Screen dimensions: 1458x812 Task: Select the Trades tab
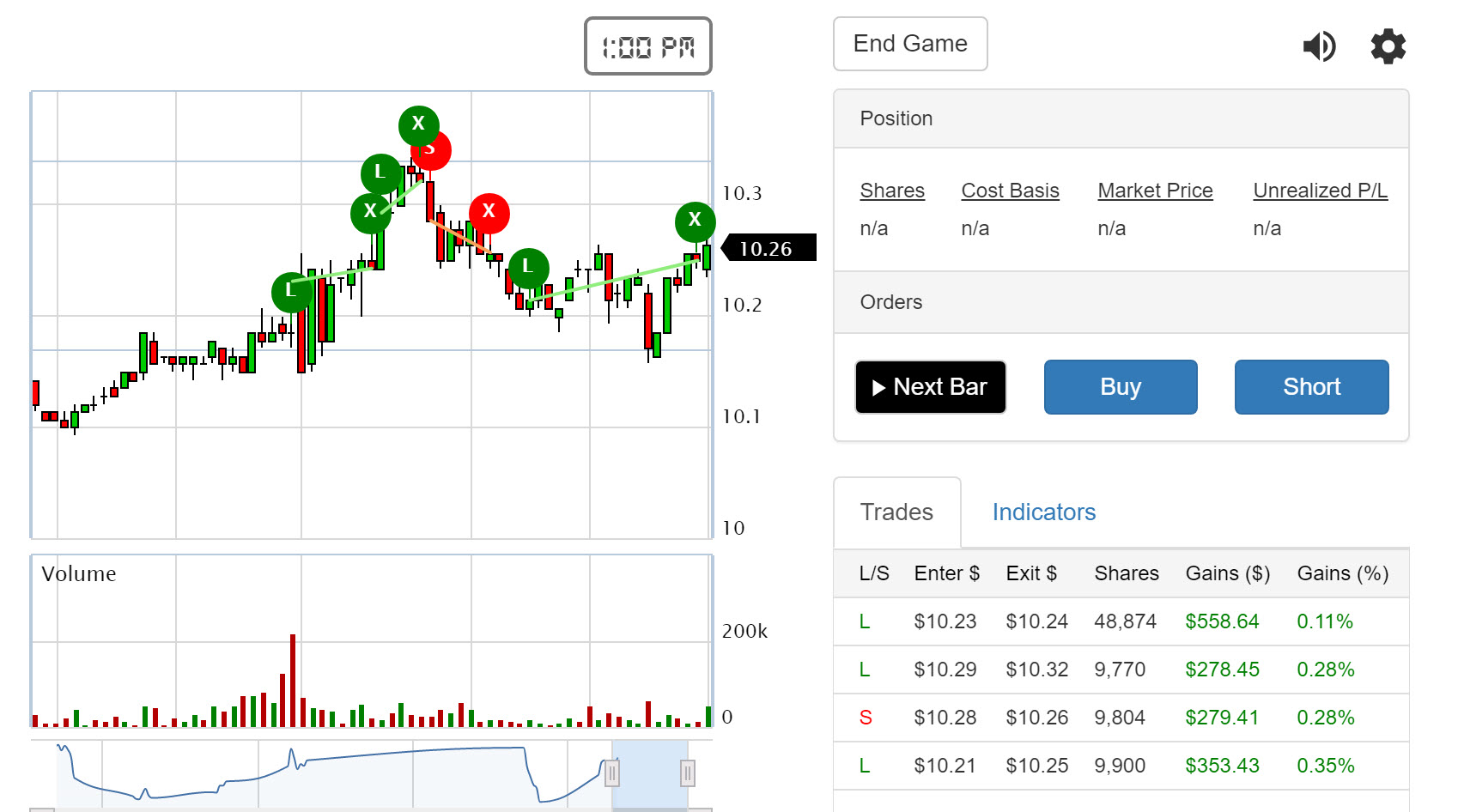click(x=896, y=512)
